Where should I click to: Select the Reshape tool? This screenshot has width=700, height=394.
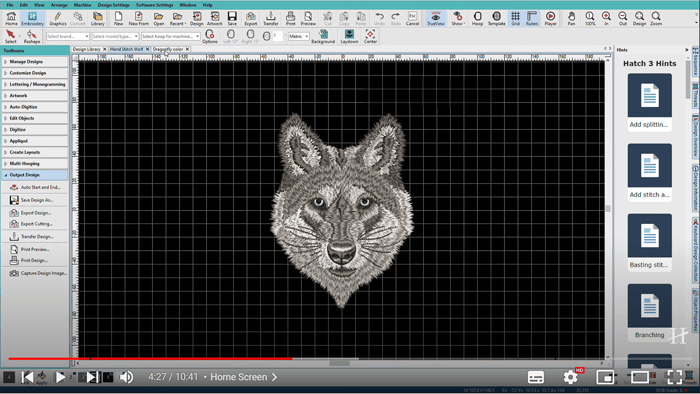32,37
